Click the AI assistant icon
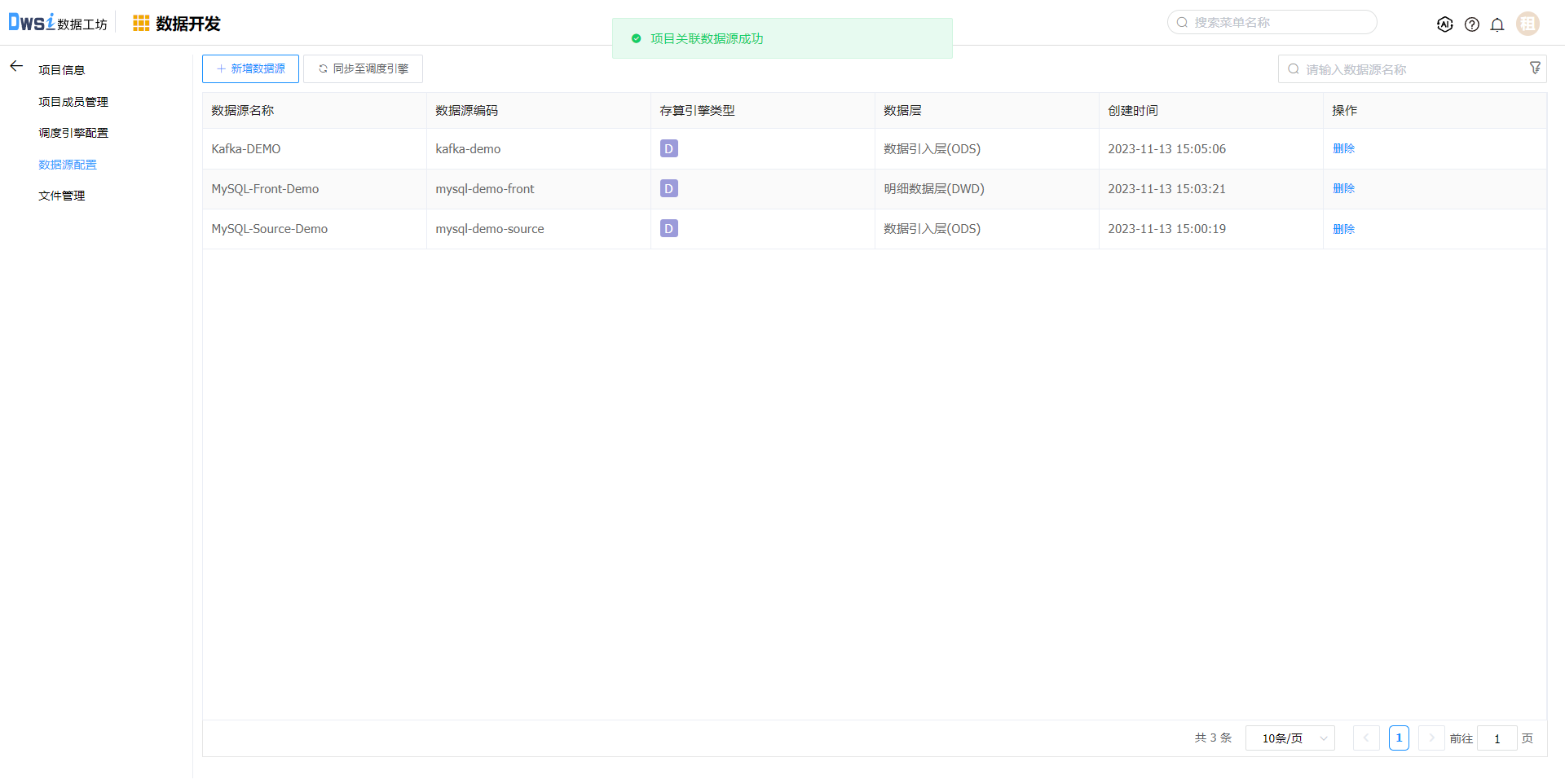1565x784 pixels. 1444,24
